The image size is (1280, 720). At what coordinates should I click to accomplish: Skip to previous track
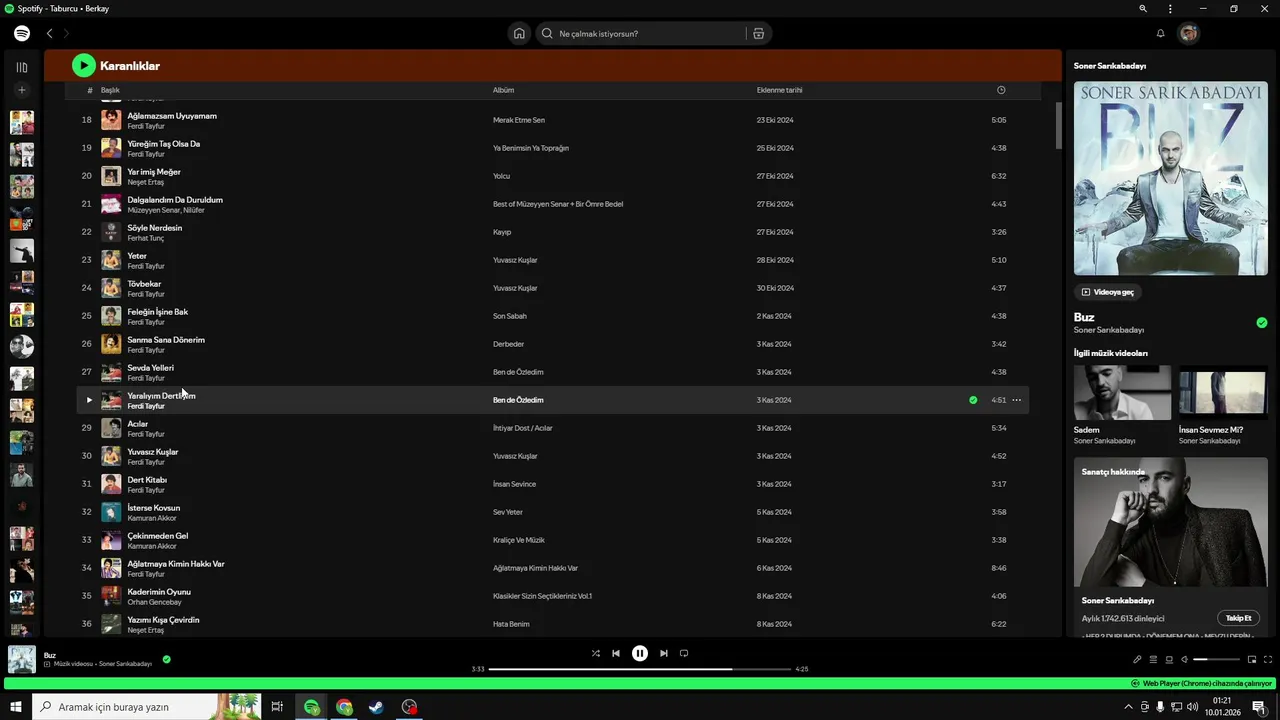pos(616,653)
